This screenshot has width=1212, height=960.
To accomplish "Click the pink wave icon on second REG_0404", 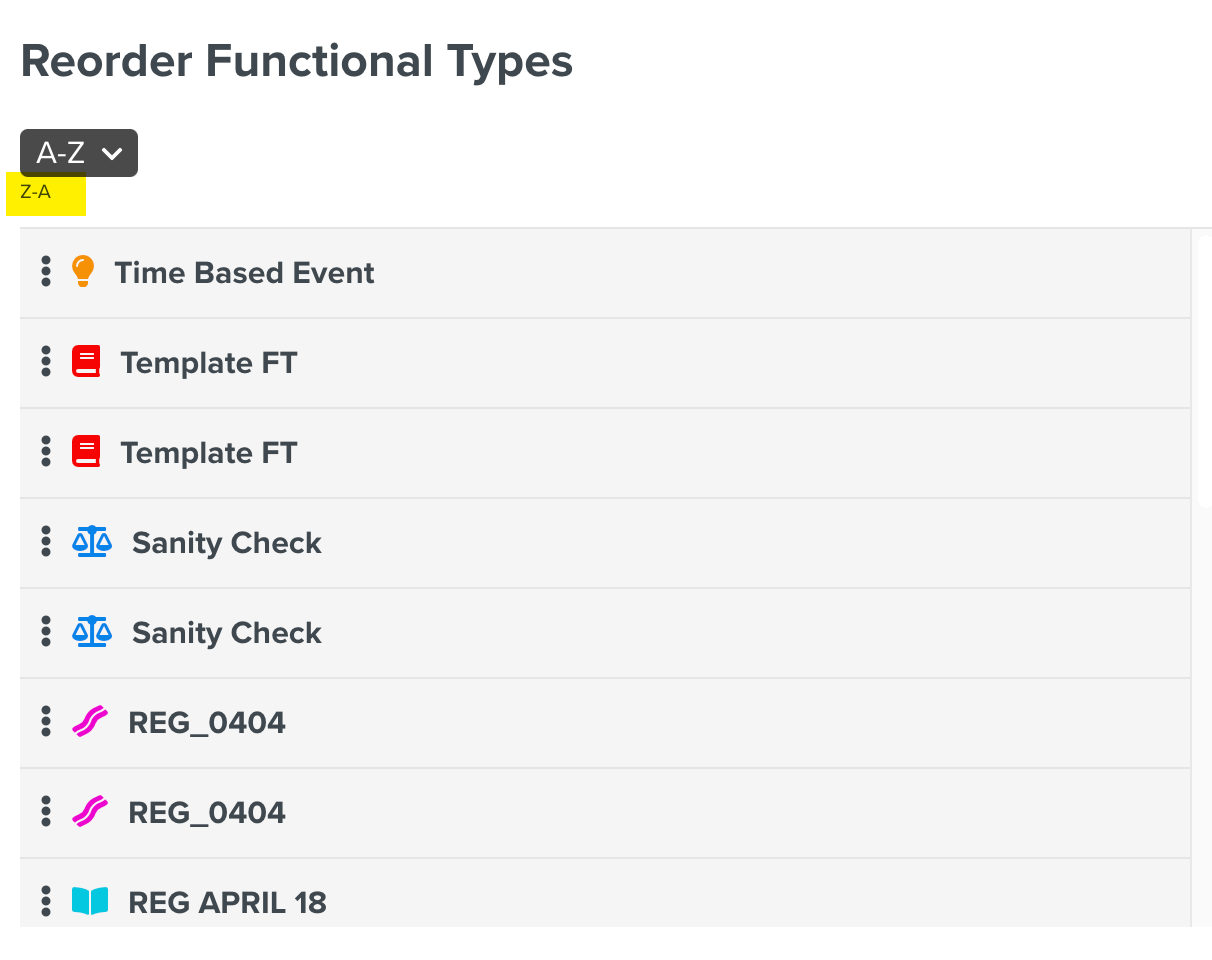I will pyautogui.click(x=90, y=812).
